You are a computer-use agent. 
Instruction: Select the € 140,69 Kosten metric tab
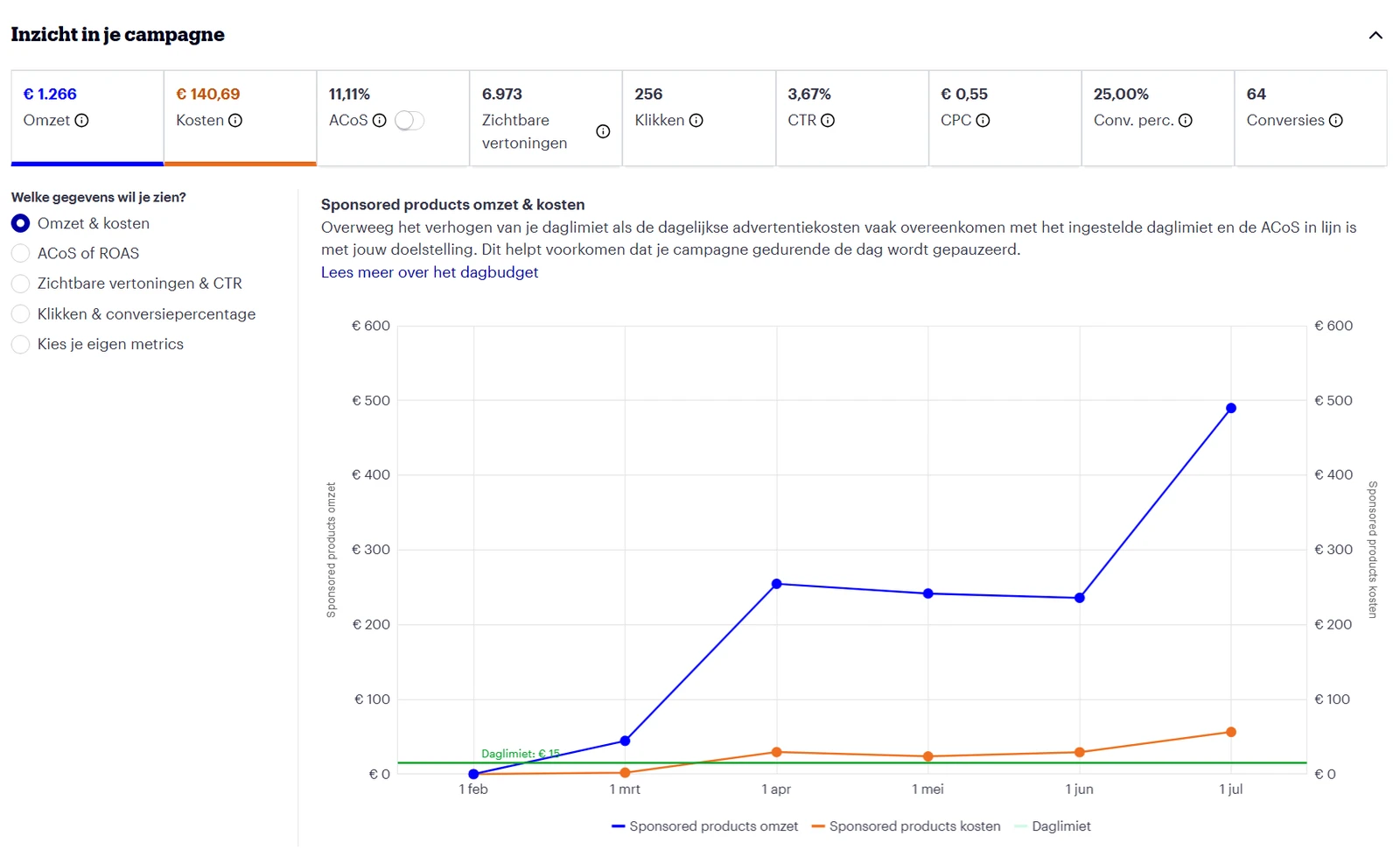click(240, 118)
